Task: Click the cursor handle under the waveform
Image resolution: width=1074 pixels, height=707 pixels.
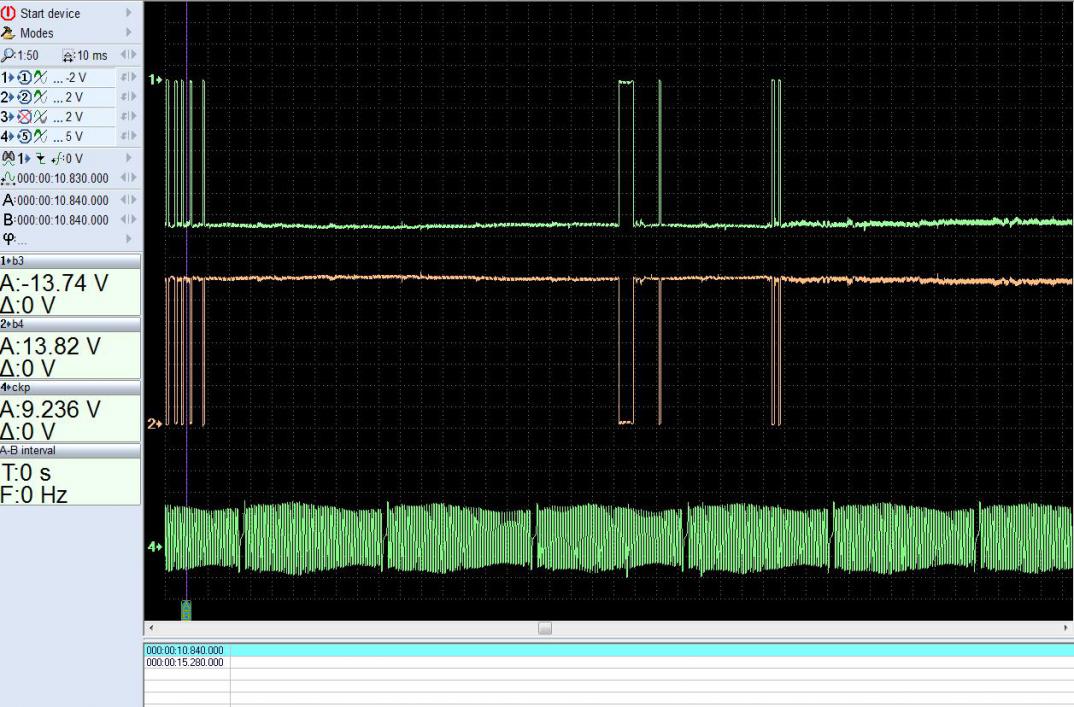Action: coord(186,610)
